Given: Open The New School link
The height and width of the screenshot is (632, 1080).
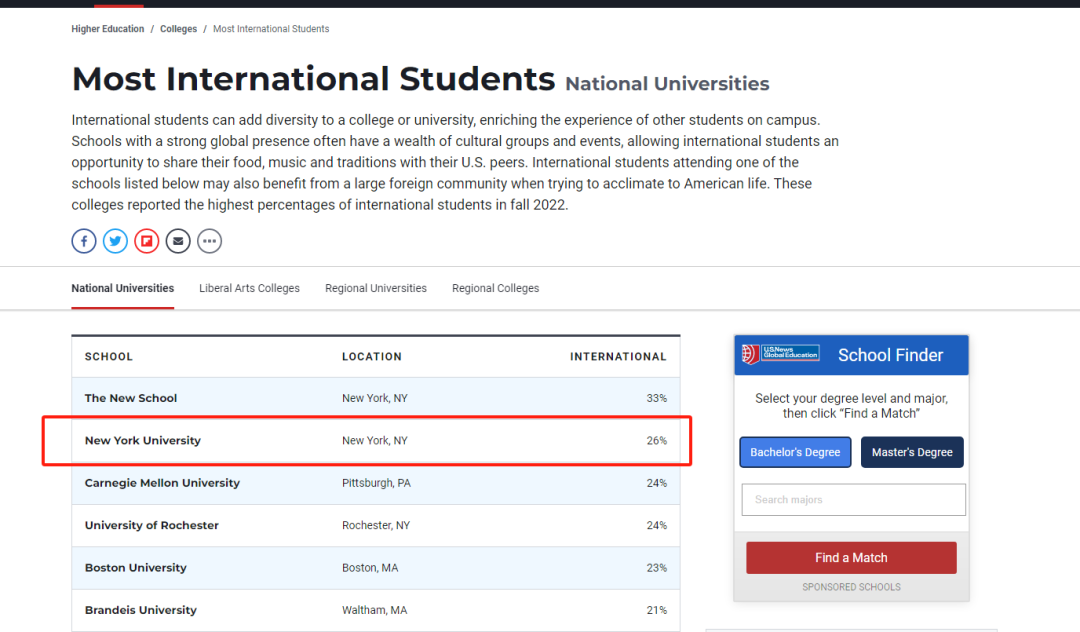Looking at the screenshot, I should point(131,398).
